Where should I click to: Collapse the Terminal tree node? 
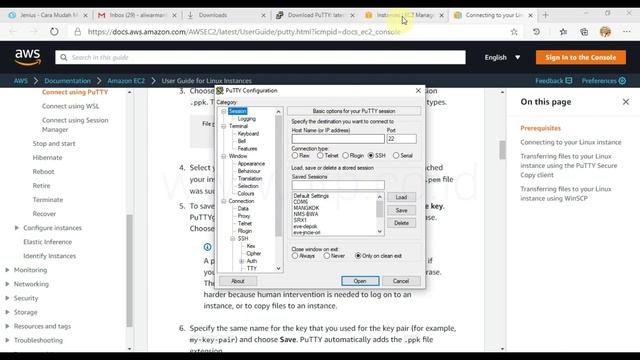(224, 126)
